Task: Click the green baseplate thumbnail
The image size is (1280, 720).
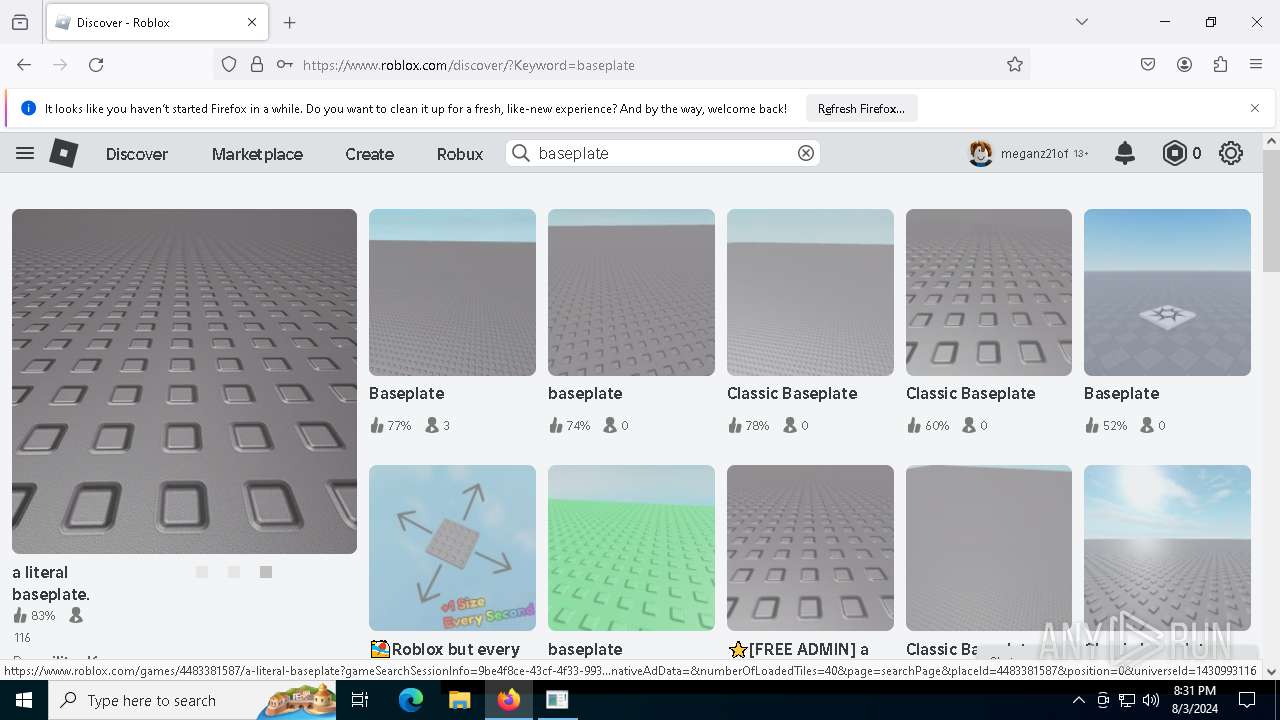Action: coord(631,548)
